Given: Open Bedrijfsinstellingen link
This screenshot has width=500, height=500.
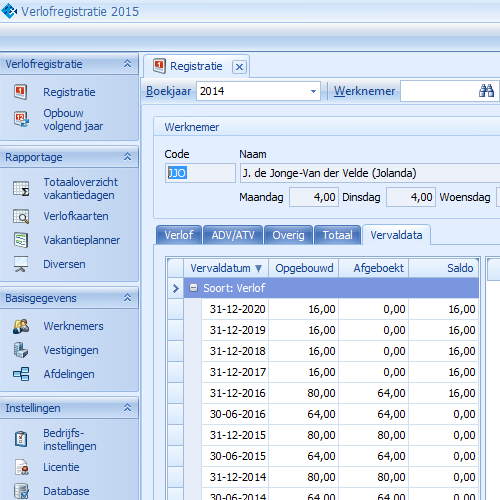Looking at the screenshot, I should coord(70,439).
